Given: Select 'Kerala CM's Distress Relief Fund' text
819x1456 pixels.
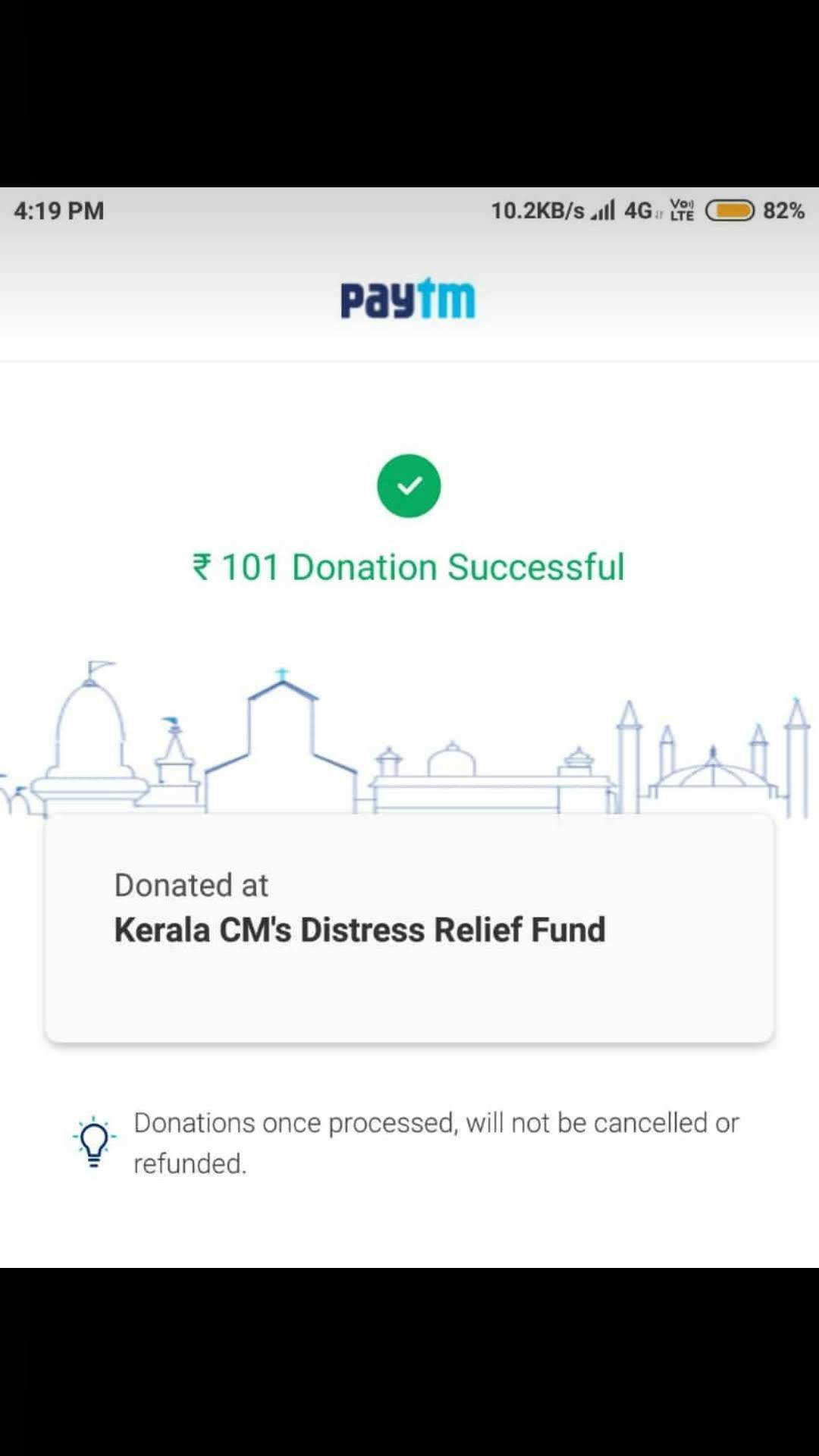Looking at the screenshot, I should tap(359, 930).
